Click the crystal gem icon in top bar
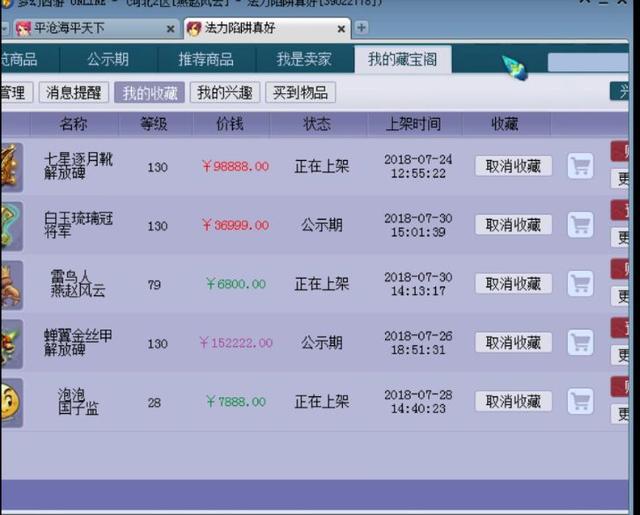Screen dimensions: 640x515 [515, 68]
